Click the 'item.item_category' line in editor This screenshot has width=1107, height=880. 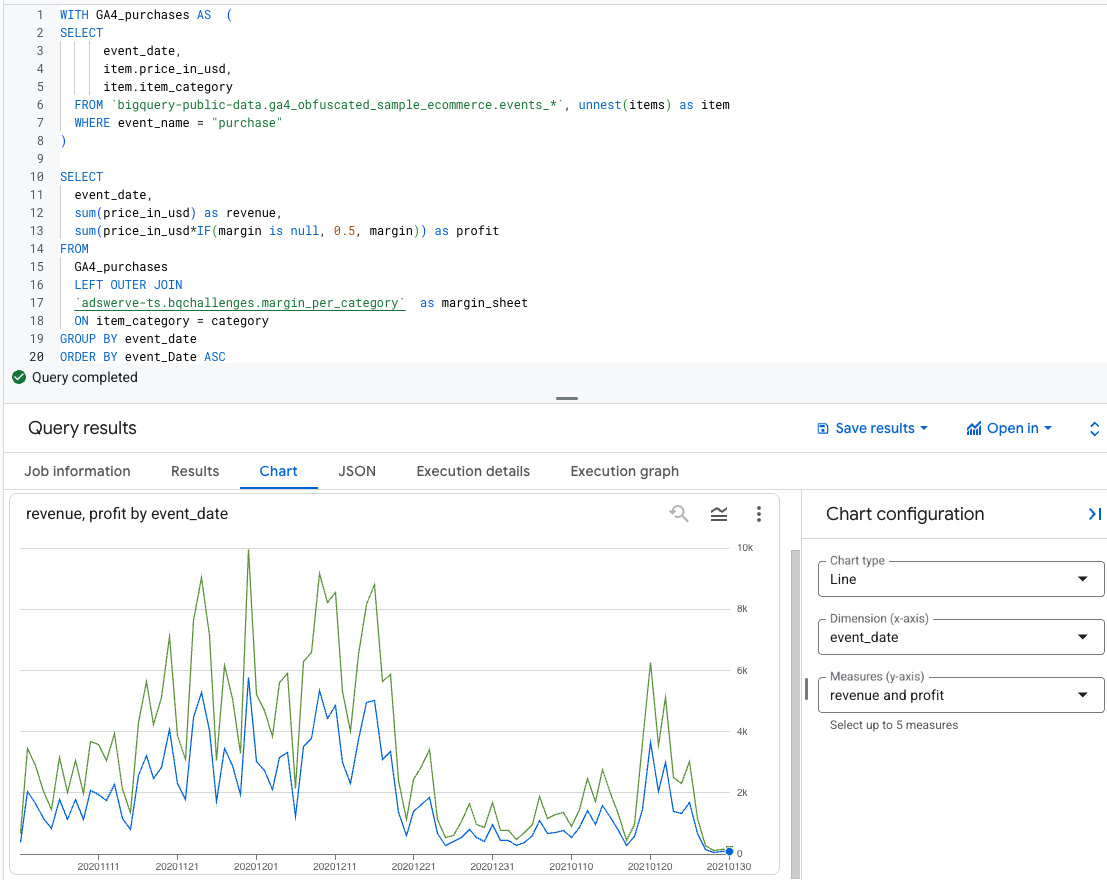(168, 87)
